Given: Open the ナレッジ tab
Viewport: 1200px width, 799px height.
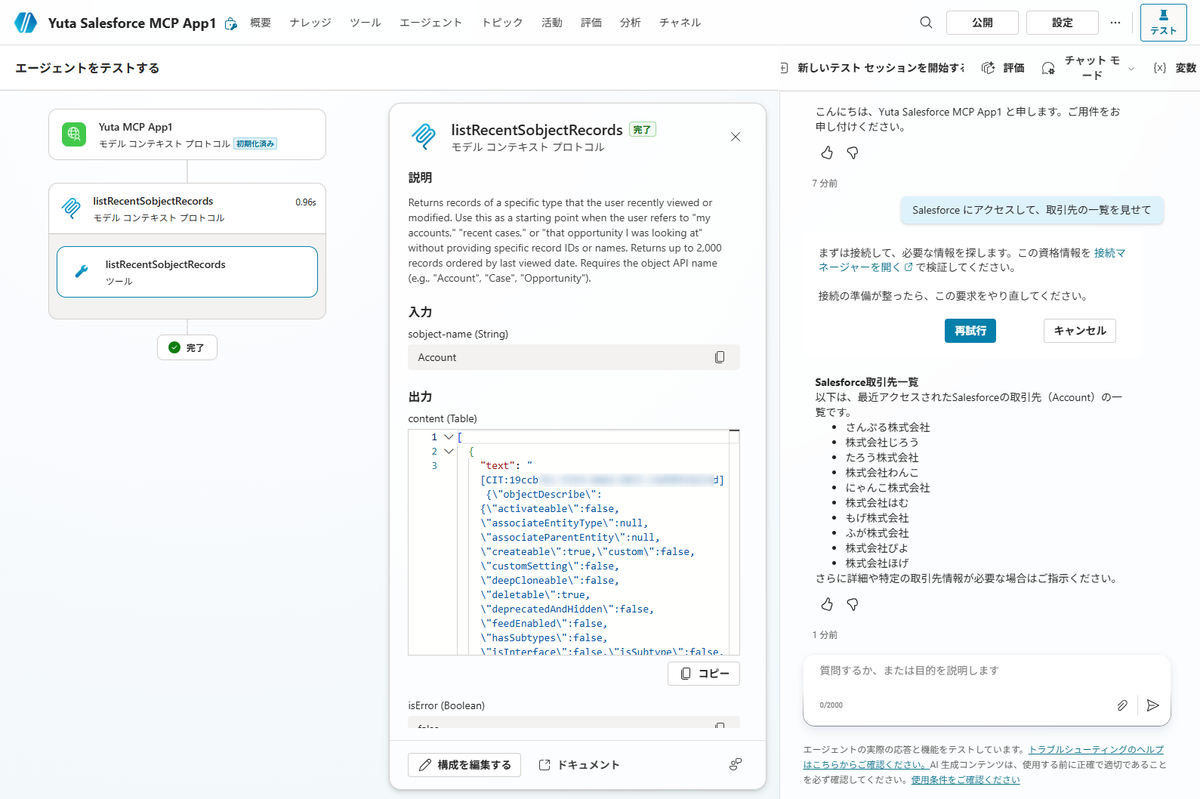Looking at the screenshot, I should point(310,23).
